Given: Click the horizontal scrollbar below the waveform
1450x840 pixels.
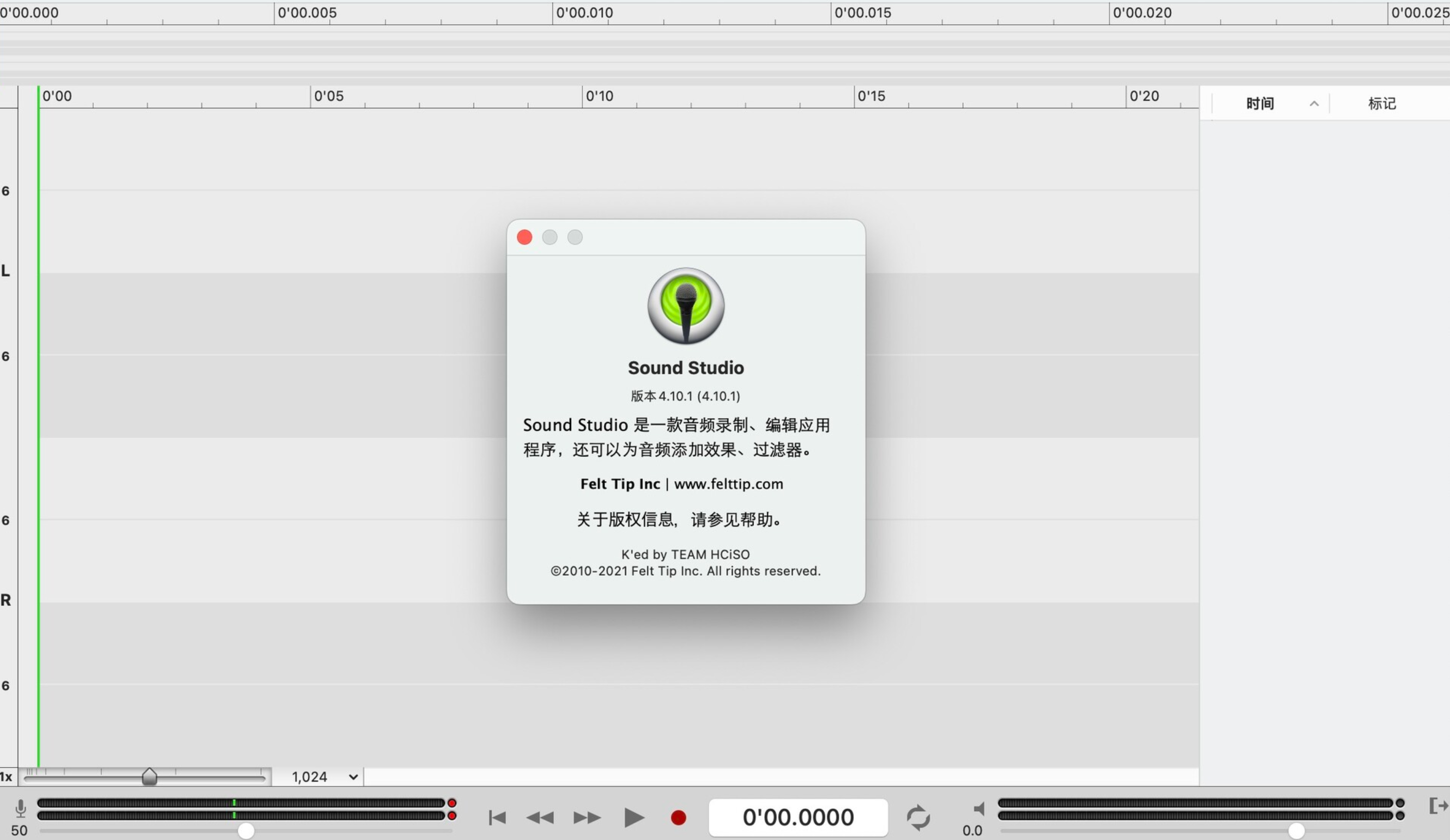Looking at the screenshot, I should (781, 777).
